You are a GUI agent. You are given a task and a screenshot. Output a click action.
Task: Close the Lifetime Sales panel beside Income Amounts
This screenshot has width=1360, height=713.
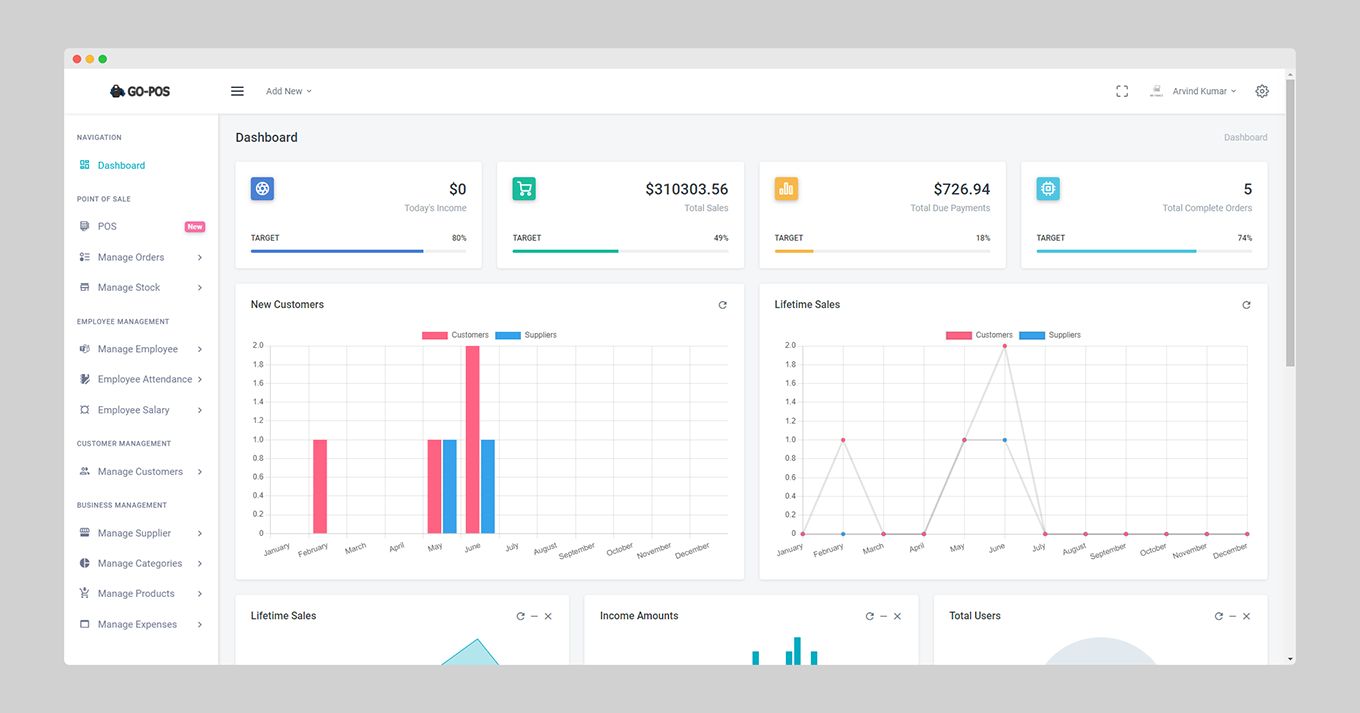[x=548, y=616]
